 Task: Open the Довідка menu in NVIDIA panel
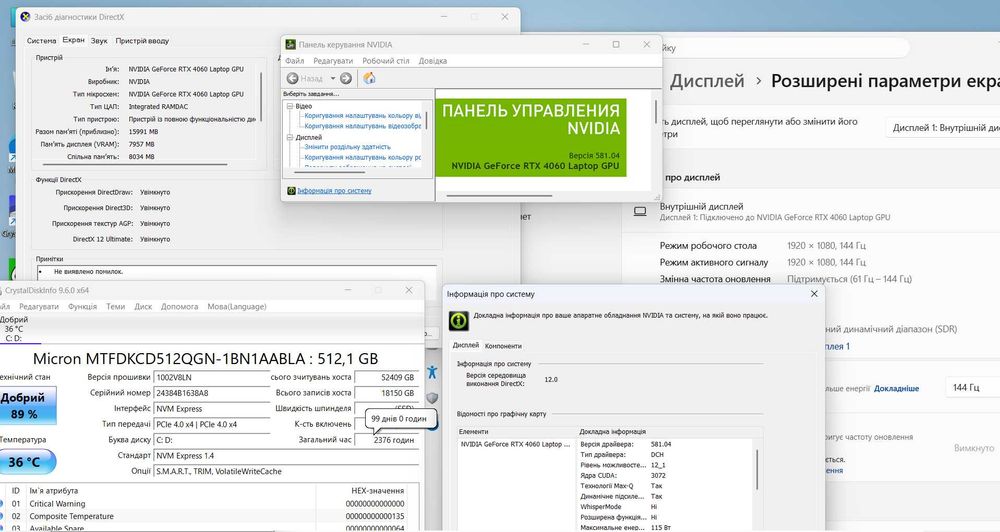click(432, 61)
